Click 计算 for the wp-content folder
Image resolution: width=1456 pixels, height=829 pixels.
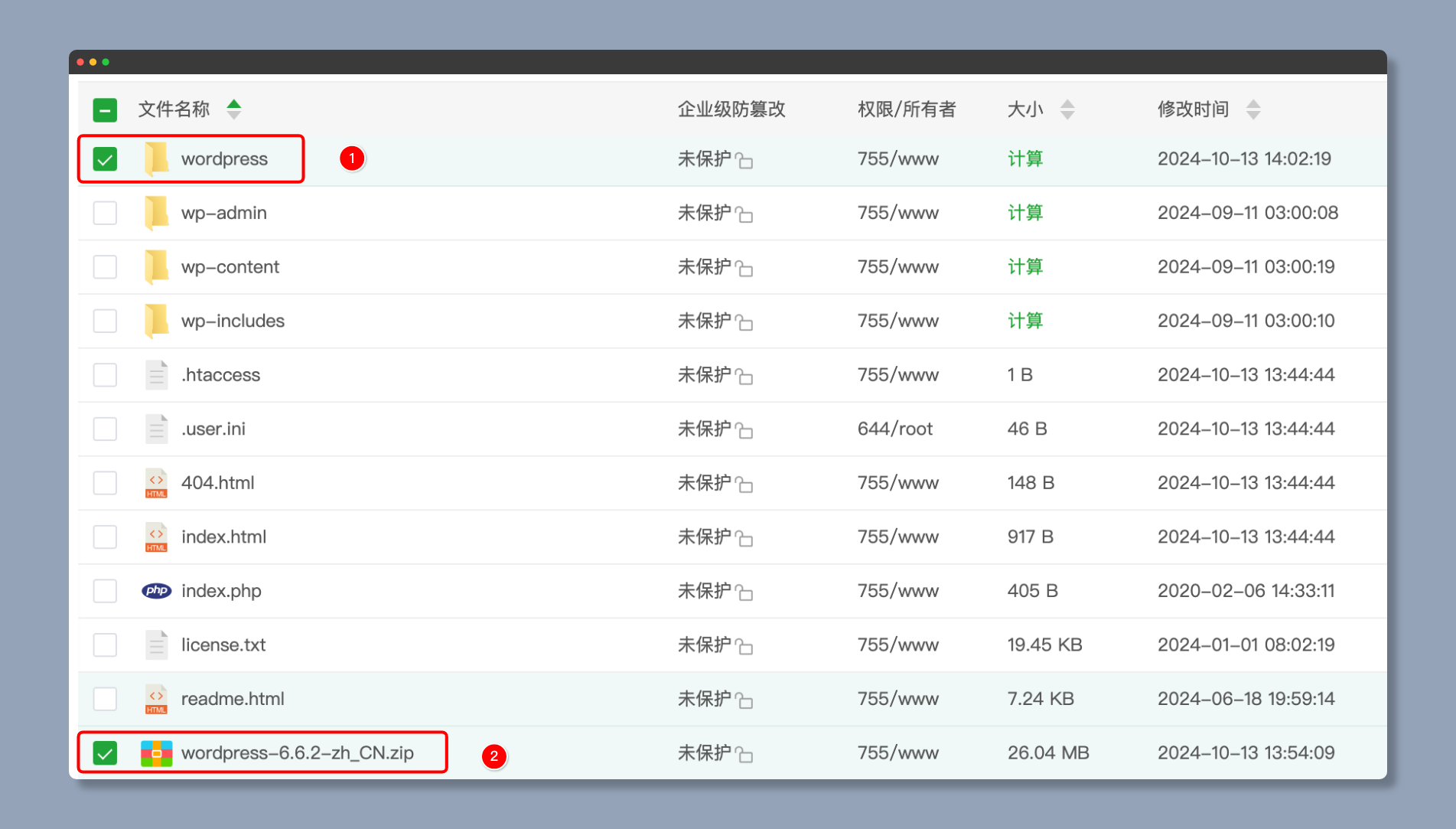point(1025,267)
